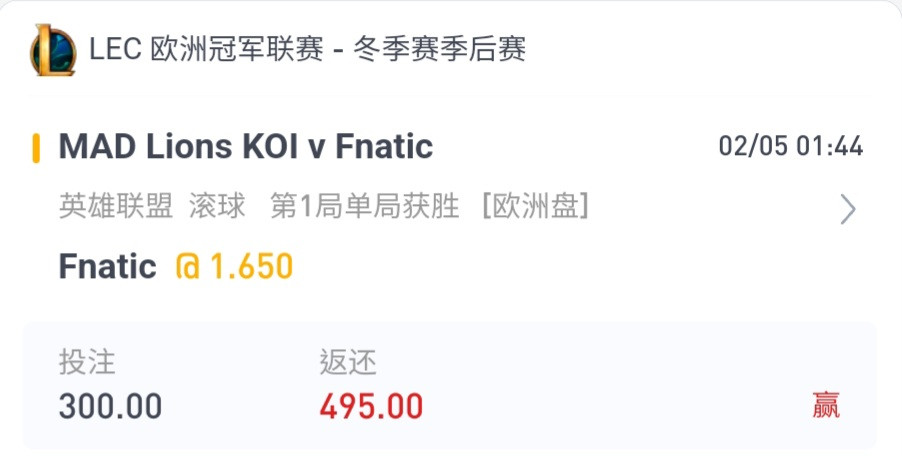Tap the 返还 return label
Screen dimensions: 902x456
click(x=348, y=363)
